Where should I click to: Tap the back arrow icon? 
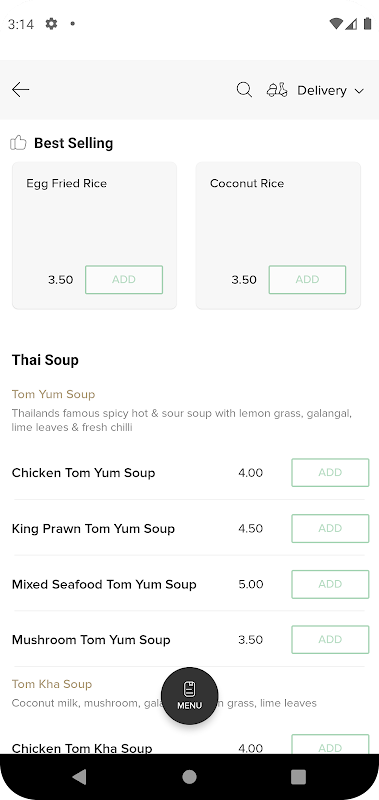pyautogui.click(x=20, y=90)
